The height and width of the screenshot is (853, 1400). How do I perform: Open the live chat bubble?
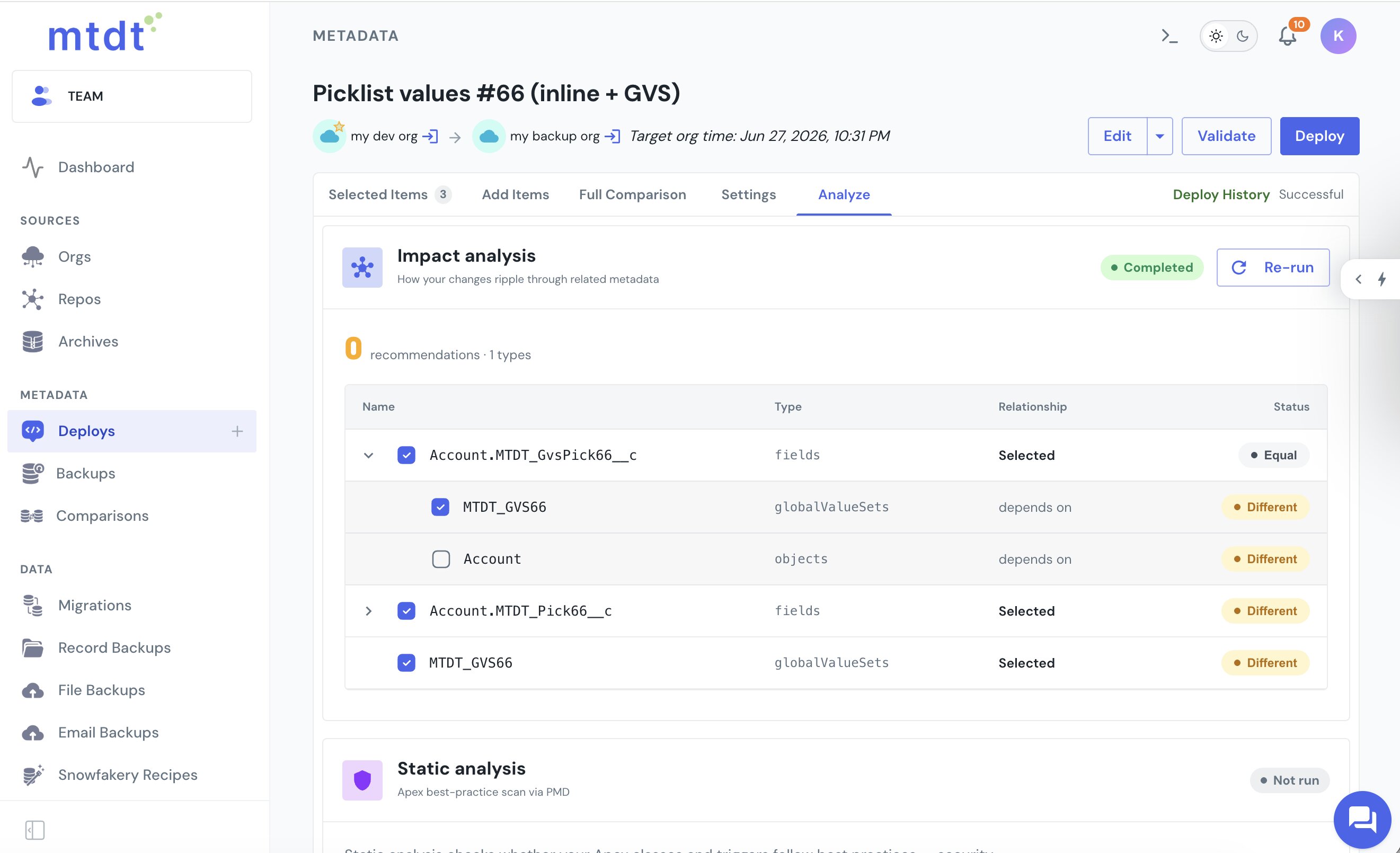click(1362, 819)
